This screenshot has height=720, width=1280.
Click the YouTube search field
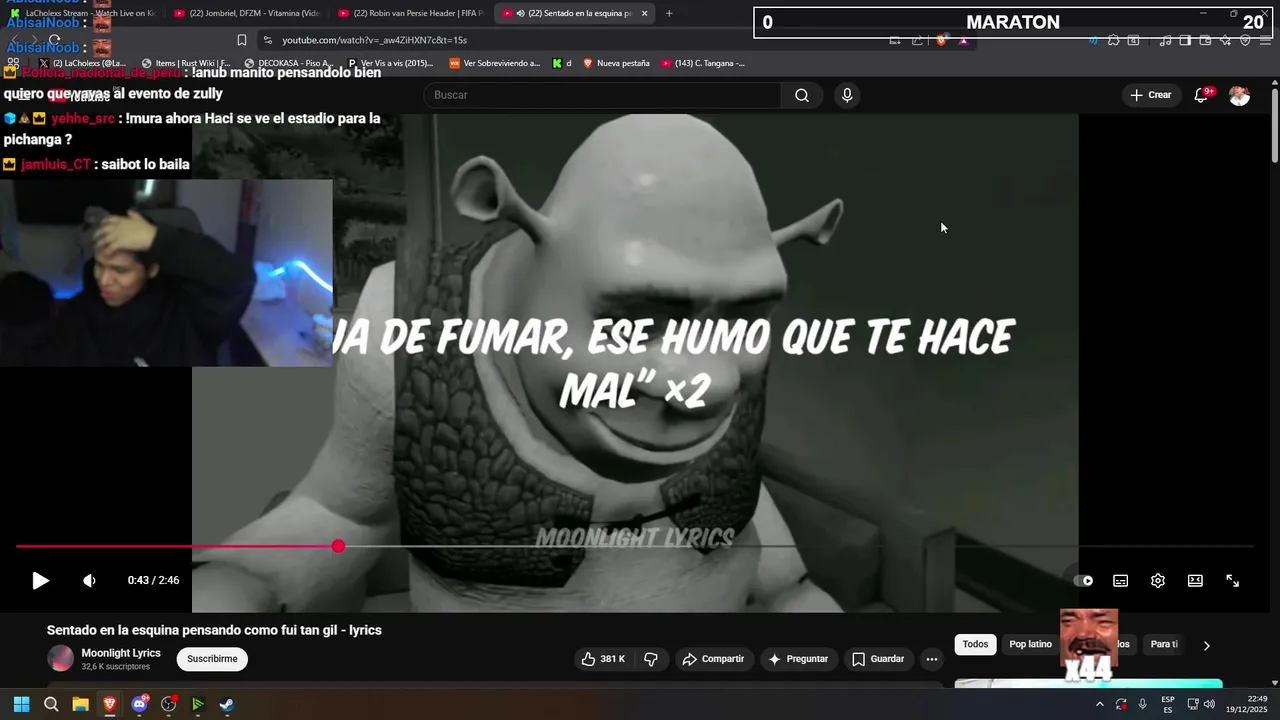pos(603,95)
